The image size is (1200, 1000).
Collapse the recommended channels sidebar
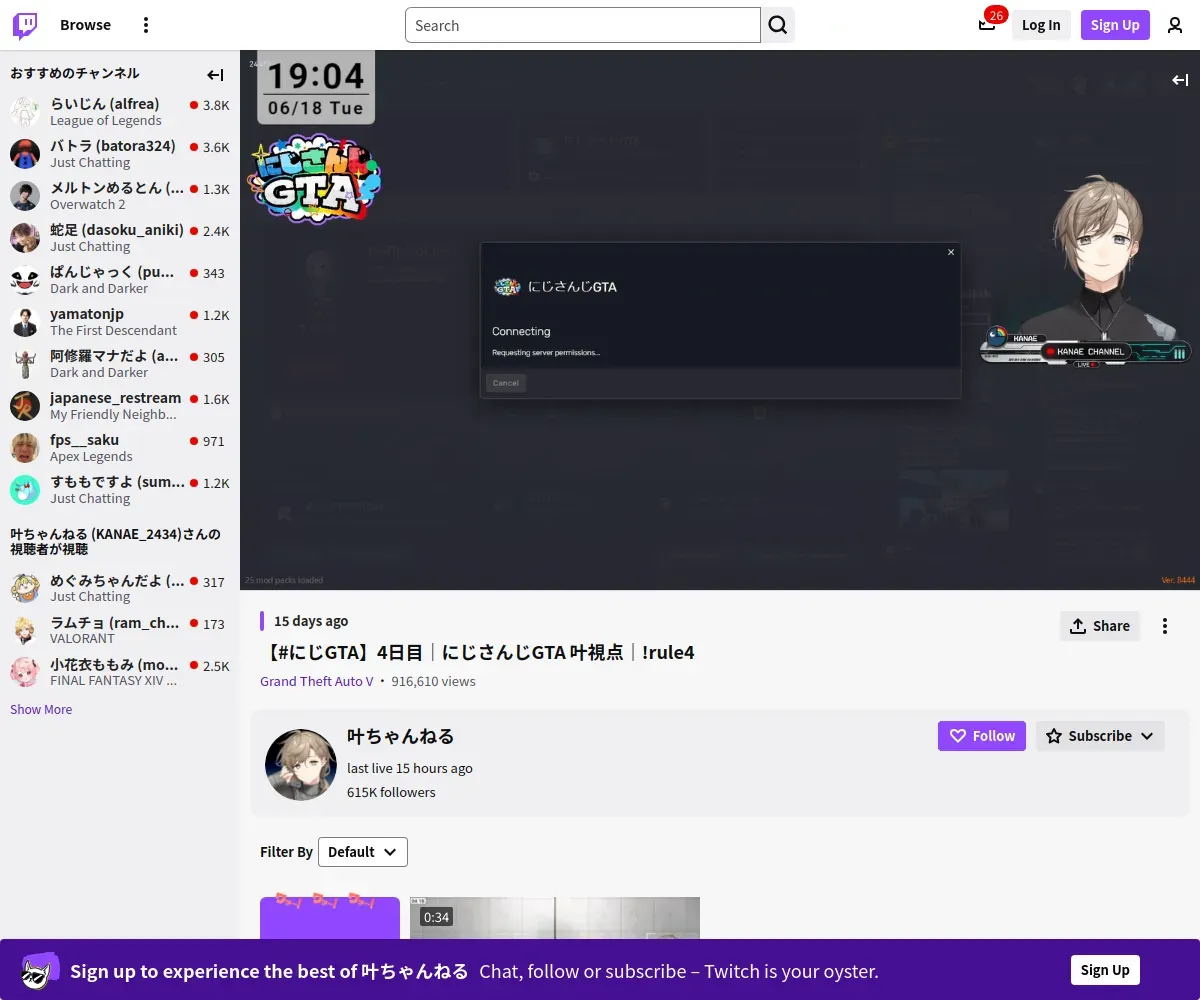tap(215, 75)
